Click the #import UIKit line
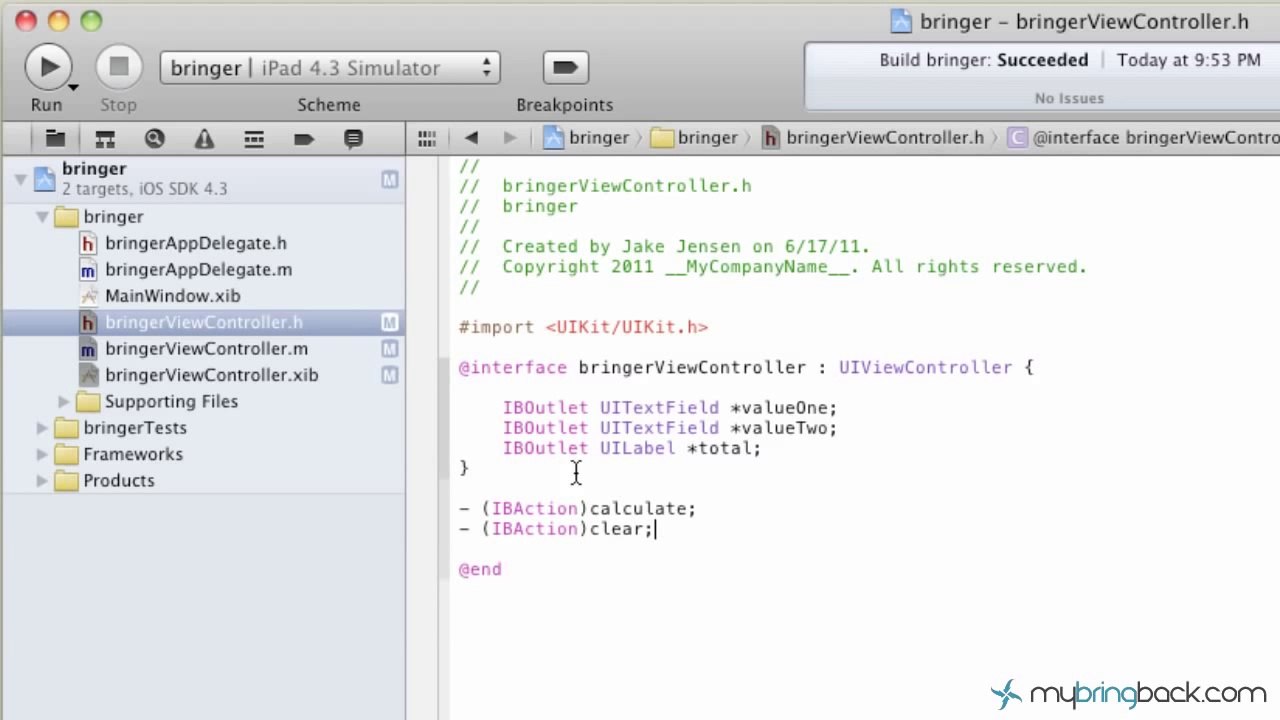 click(583, 327)
